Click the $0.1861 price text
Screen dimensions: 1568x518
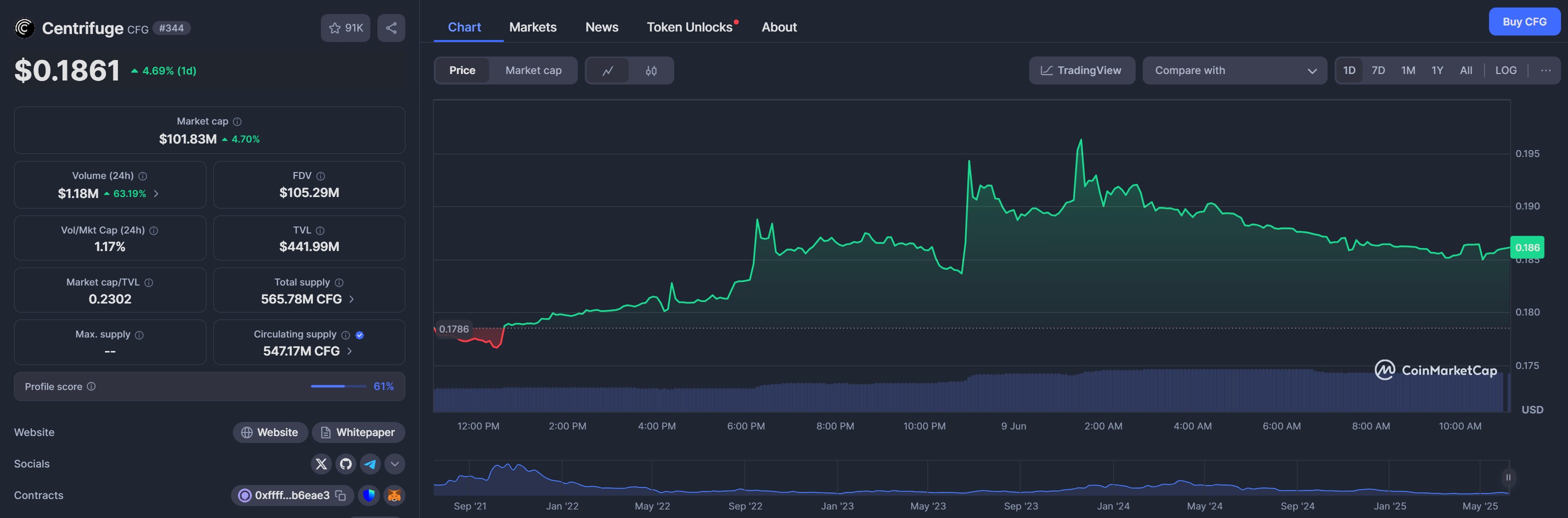[x=67, y=70]
